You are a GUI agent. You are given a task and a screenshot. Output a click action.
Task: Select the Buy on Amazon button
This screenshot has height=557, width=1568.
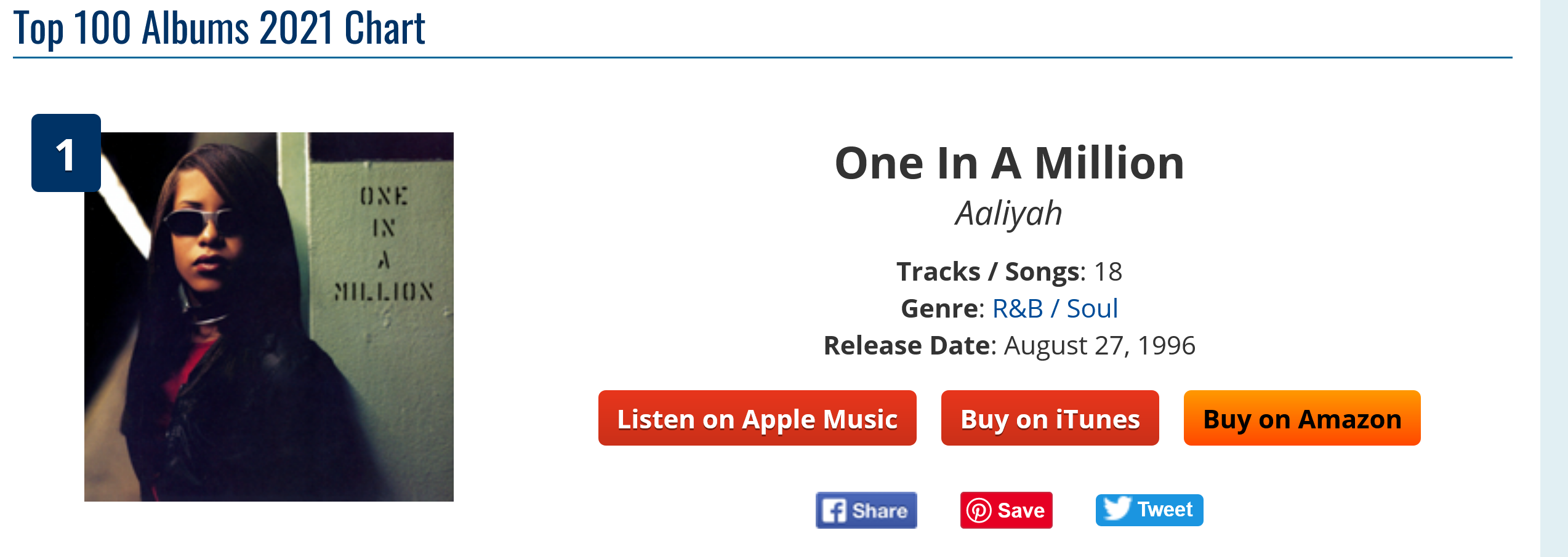pyautogui.click(x=1301, y=419)
